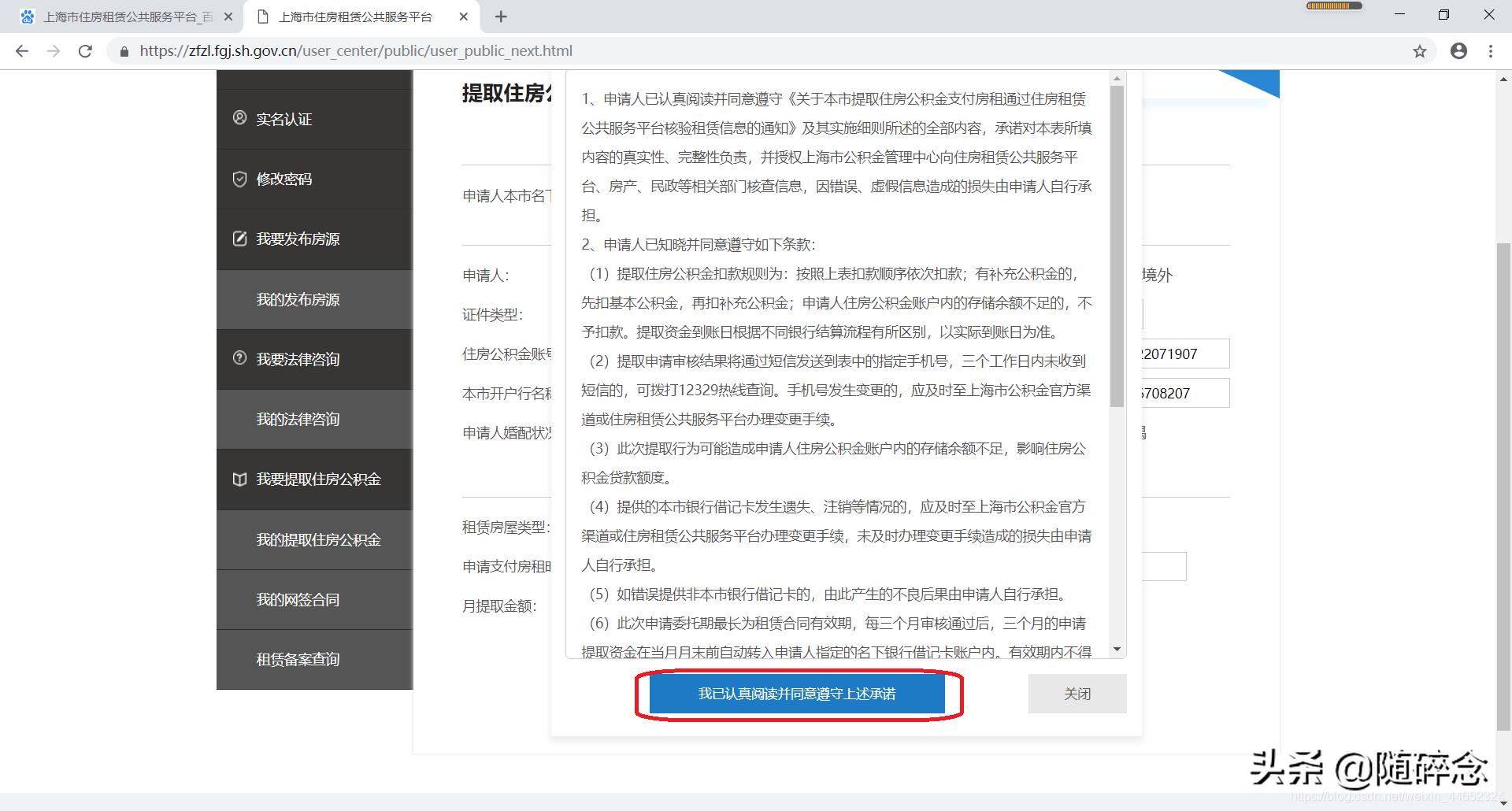The width and height of the screenshot is (1512, 811).
Task: Open the browser profile avatar
Action: (1458, 50)
